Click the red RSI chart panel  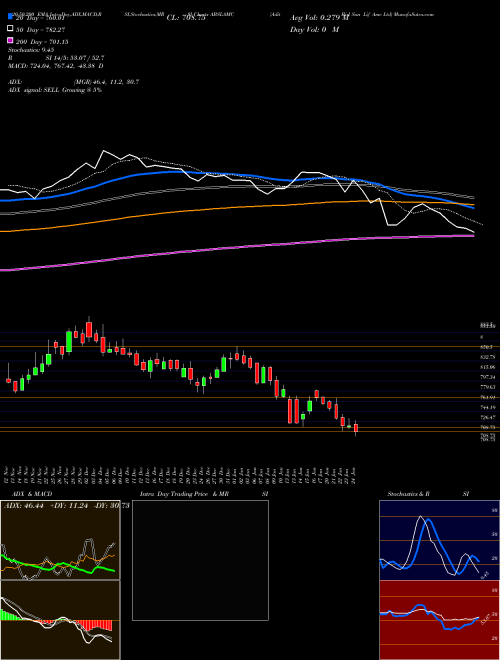pyautogui.click(x=439, y=620)
